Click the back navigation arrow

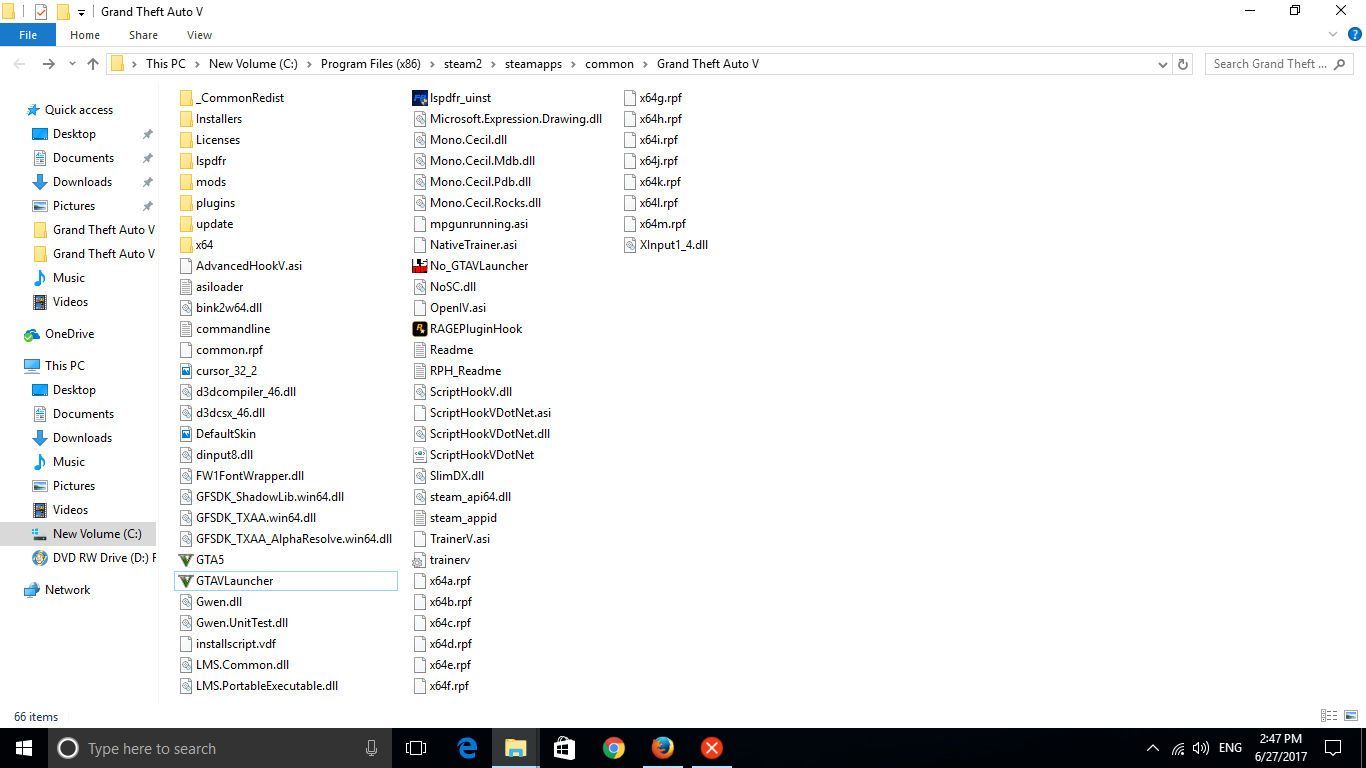[19, 64]
